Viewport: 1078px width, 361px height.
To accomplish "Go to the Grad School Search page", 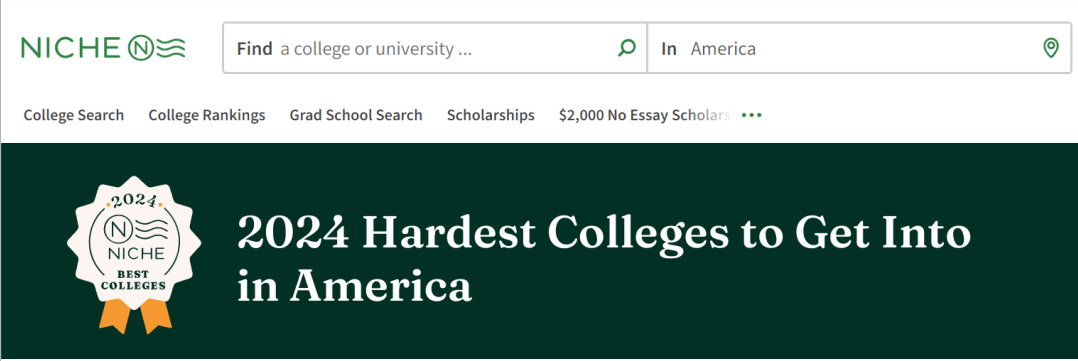I will click(356, 116).
